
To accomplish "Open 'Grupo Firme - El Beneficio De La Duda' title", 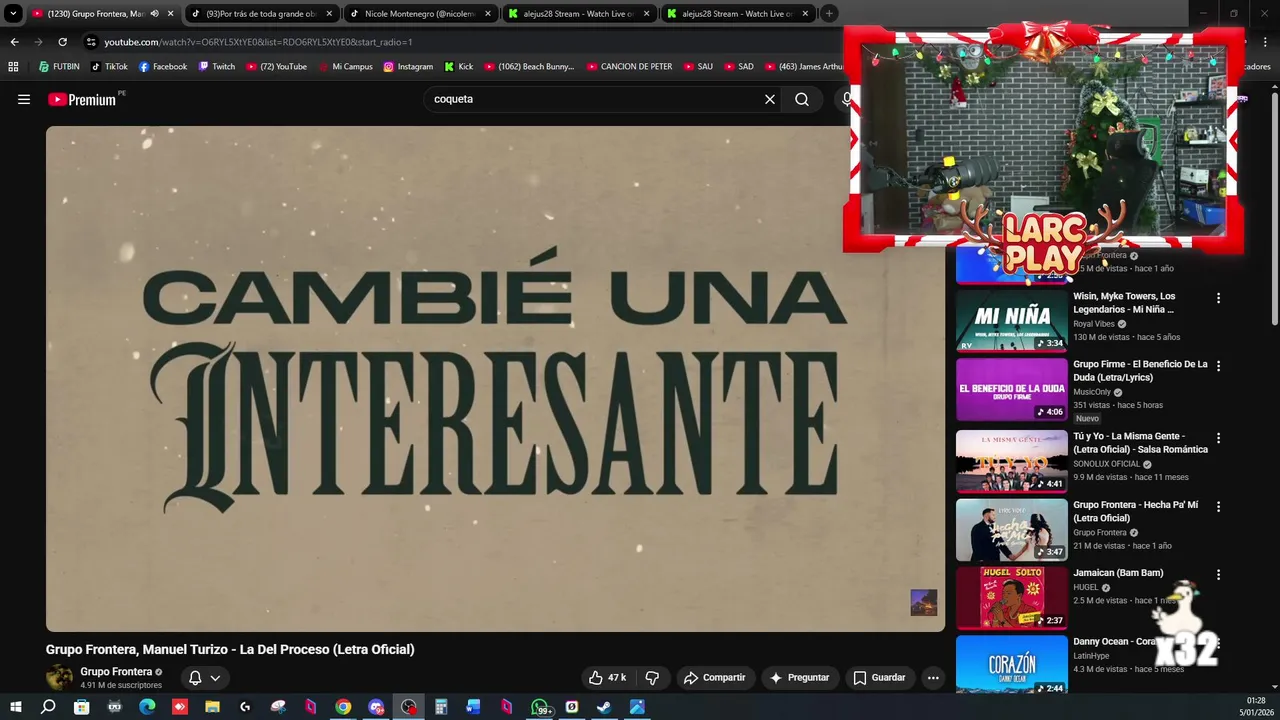I will tap(1140, 371).
